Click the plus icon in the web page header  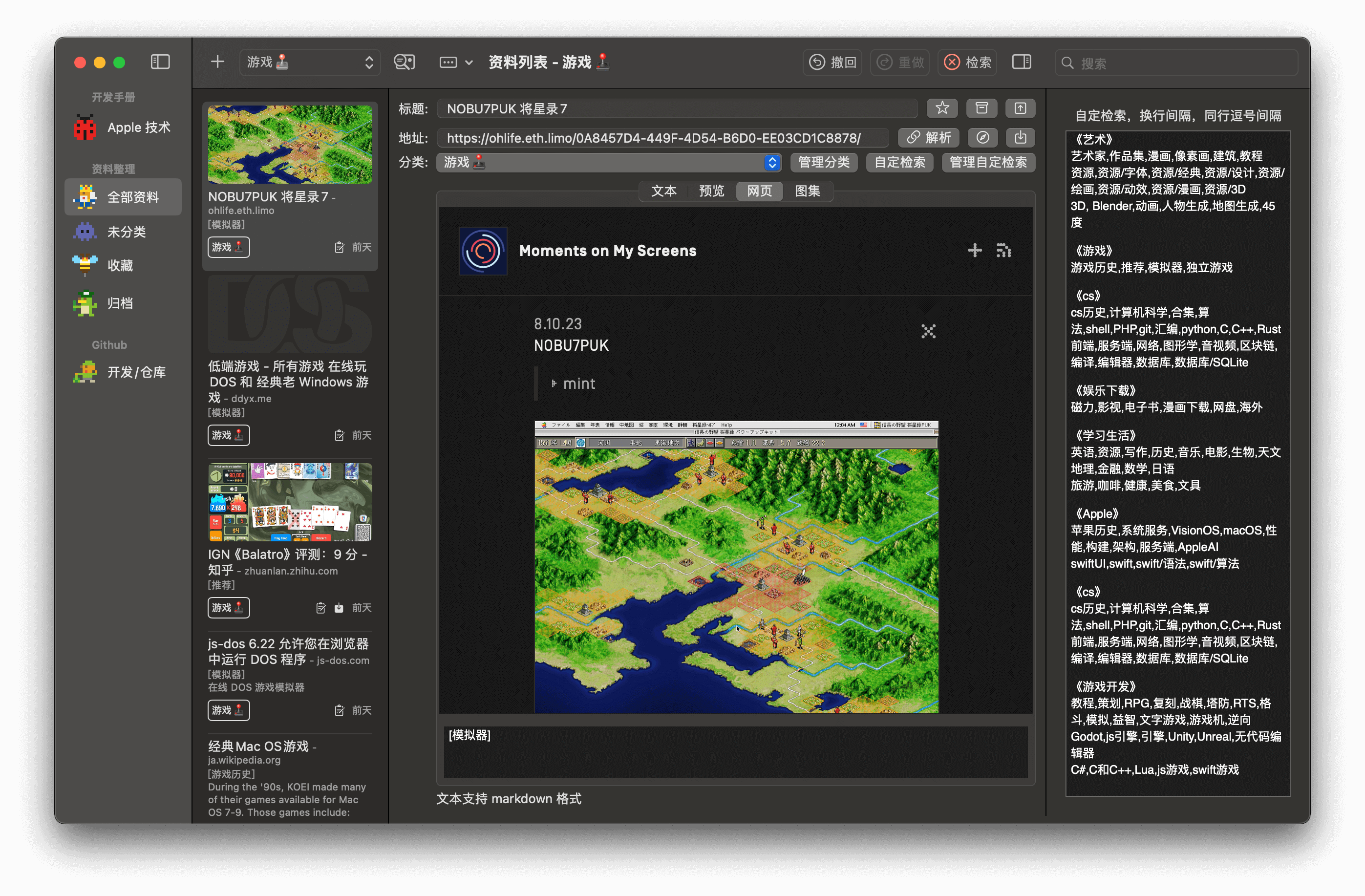click(x=975, y=250)
